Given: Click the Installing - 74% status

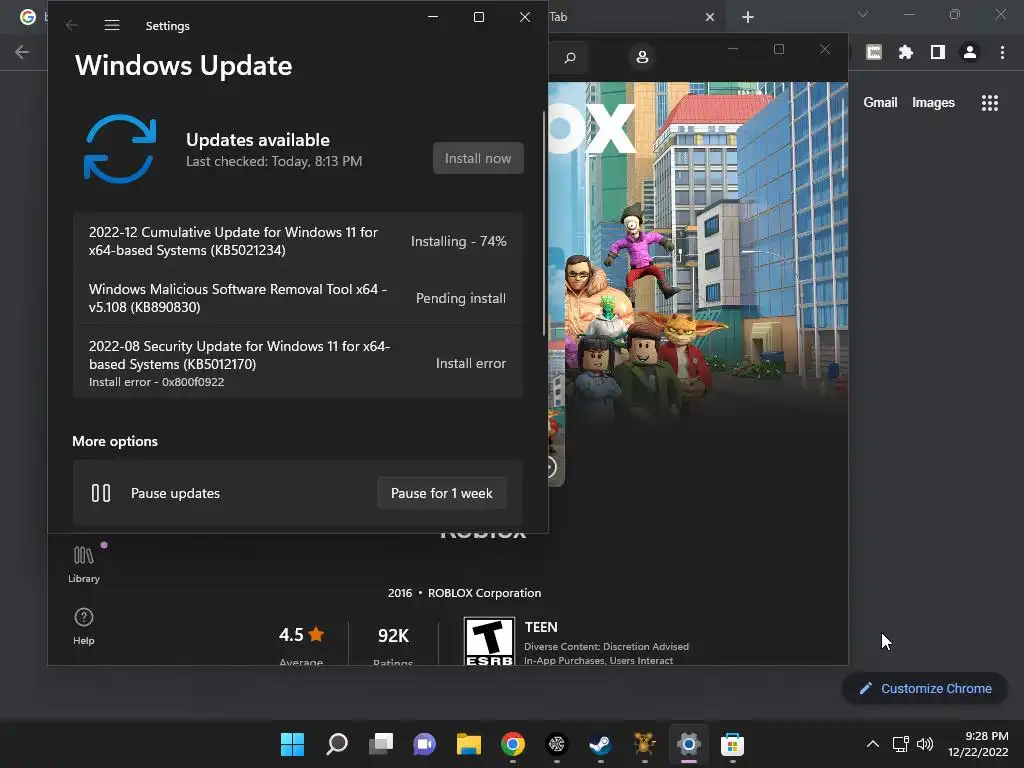Looking at the screenshot, I should tap(458, 241).
